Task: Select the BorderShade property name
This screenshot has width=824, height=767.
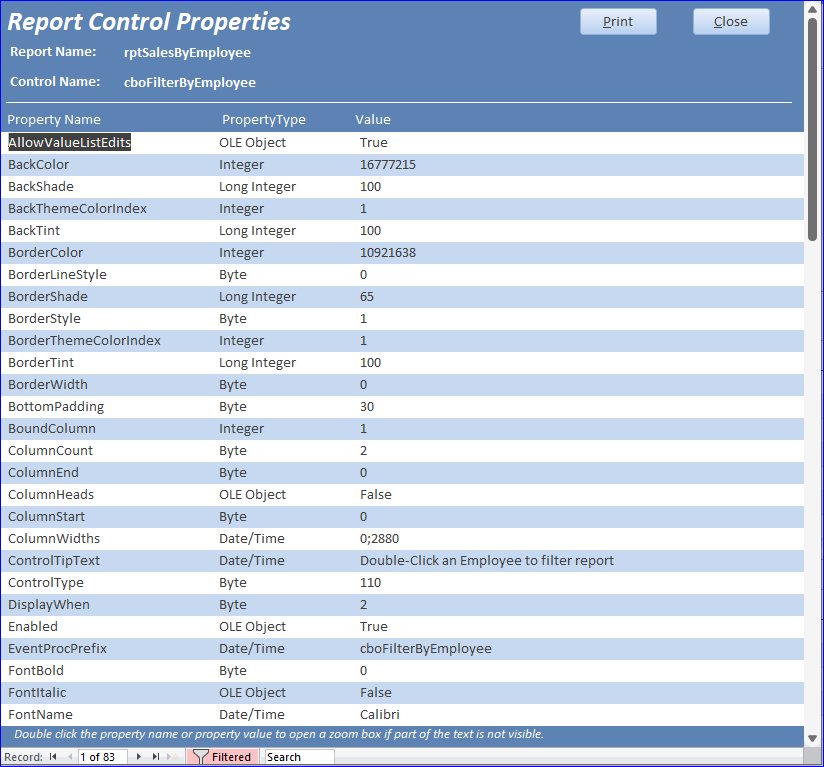Action: point(48,297)
